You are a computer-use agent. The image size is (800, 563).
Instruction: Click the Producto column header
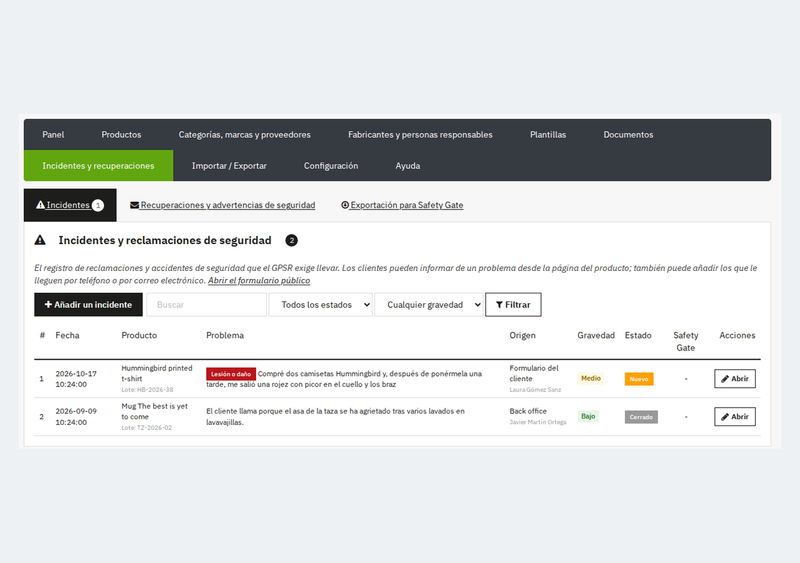(x=139, y=335)
